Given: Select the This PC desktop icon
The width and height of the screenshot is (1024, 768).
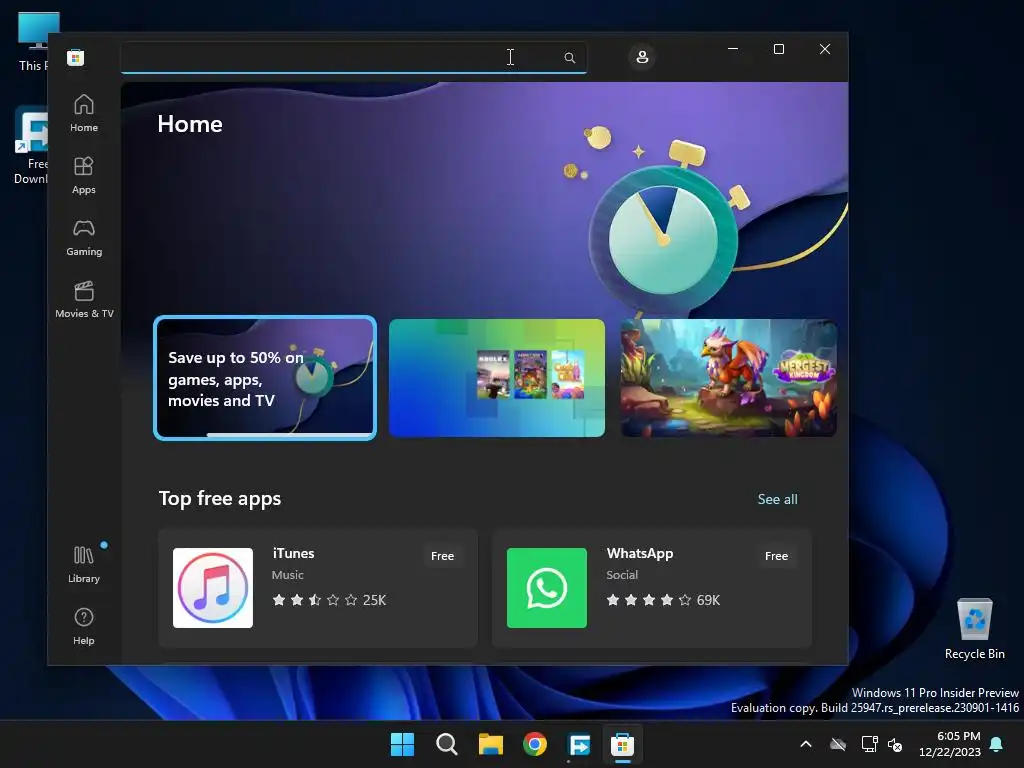Looking at the screenshot, I should click(33, 41).
